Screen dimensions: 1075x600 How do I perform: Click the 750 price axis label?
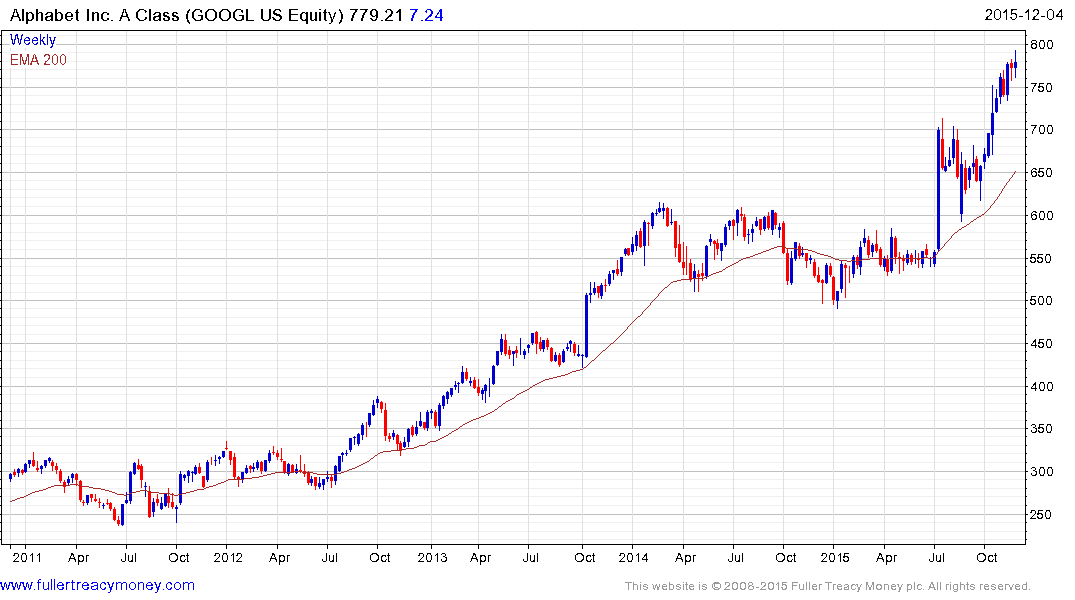[x=1041, y=88]
